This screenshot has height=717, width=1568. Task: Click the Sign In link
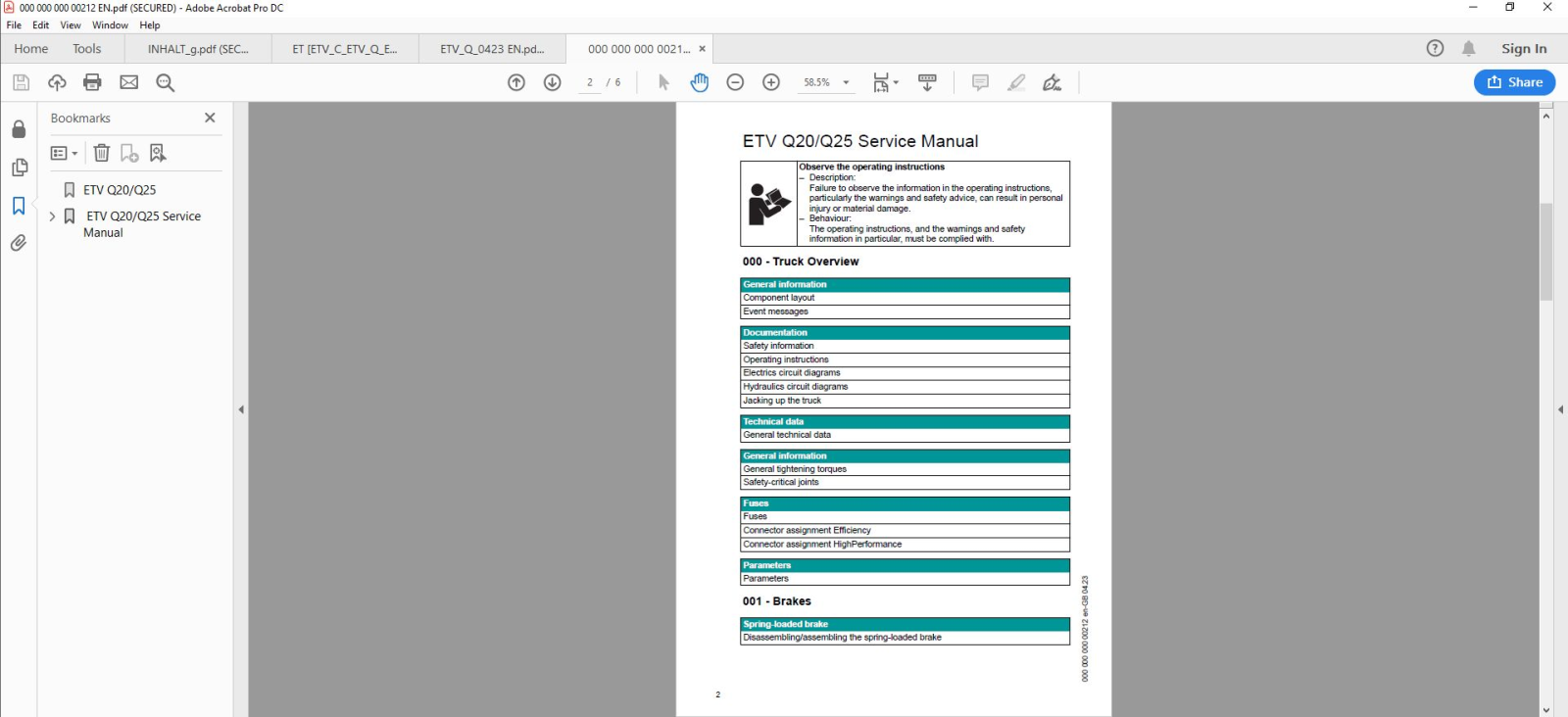point(1524,49)
